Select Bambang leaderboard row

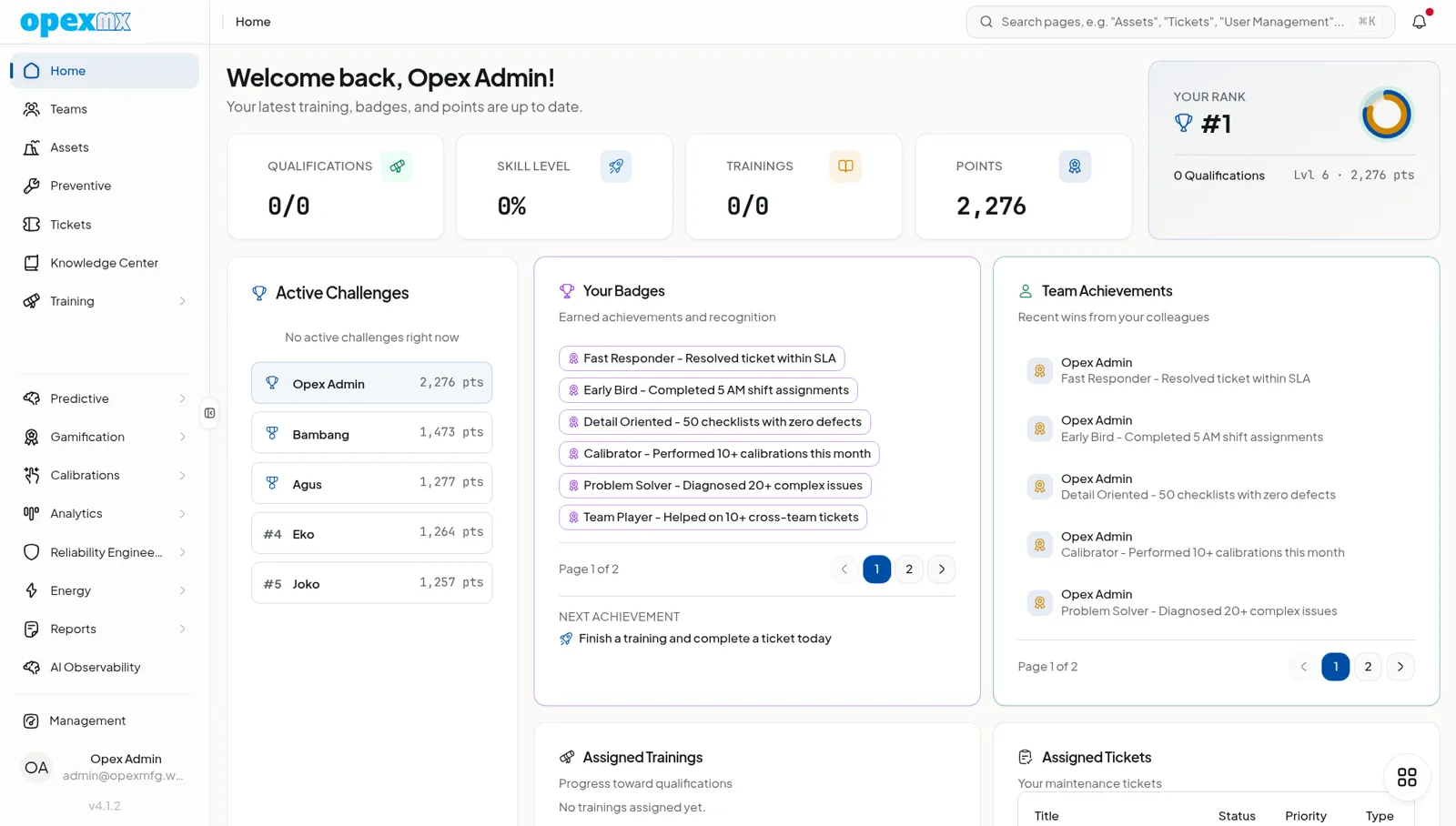pos(371,433)
